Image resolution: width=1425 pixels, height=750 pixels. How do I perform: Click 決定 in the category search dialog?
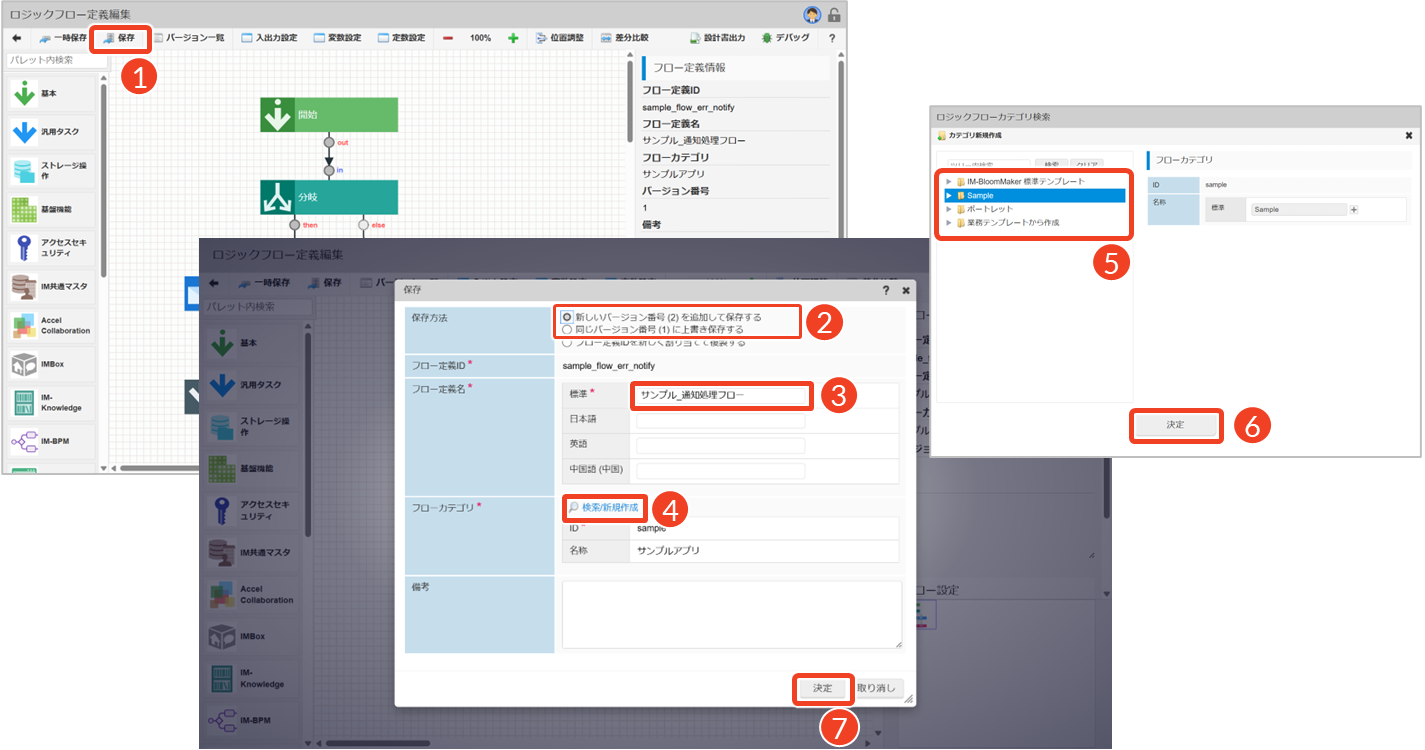[1175, 425]
